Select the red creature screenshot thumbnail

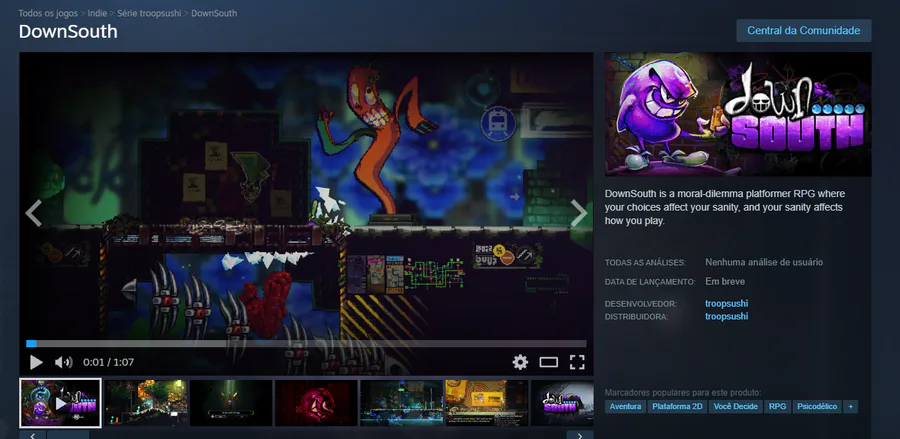(x=316, y=403)
